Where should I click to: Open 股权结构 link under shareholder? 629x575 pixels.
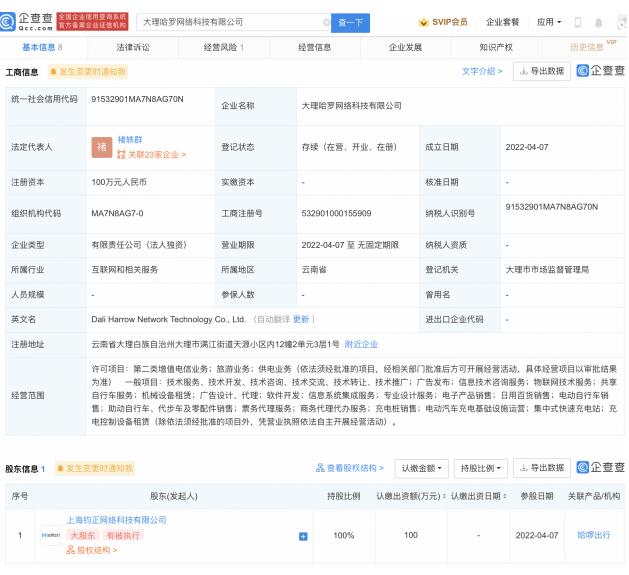click(92, 550)
